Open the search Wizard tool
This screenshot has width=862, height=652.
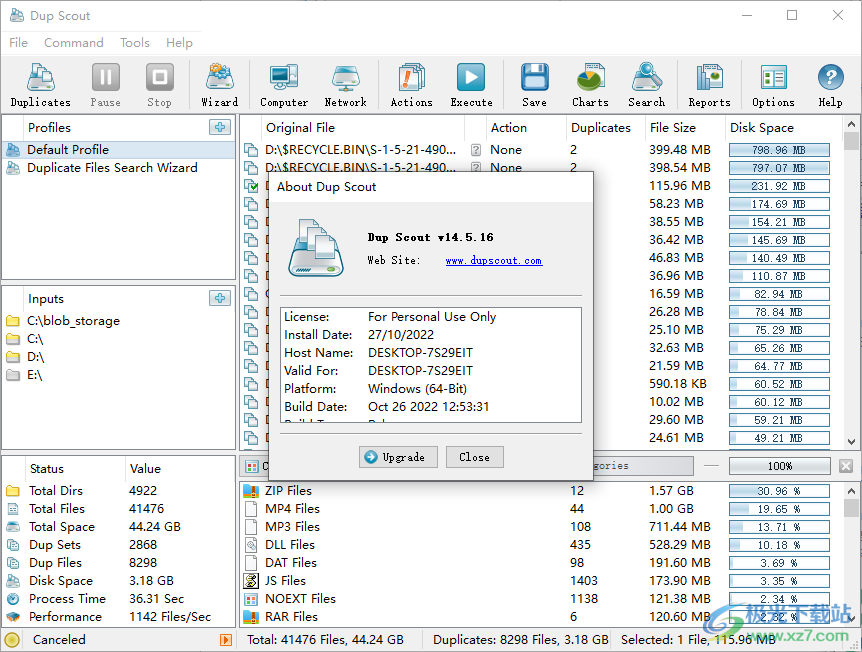(219, 84)
